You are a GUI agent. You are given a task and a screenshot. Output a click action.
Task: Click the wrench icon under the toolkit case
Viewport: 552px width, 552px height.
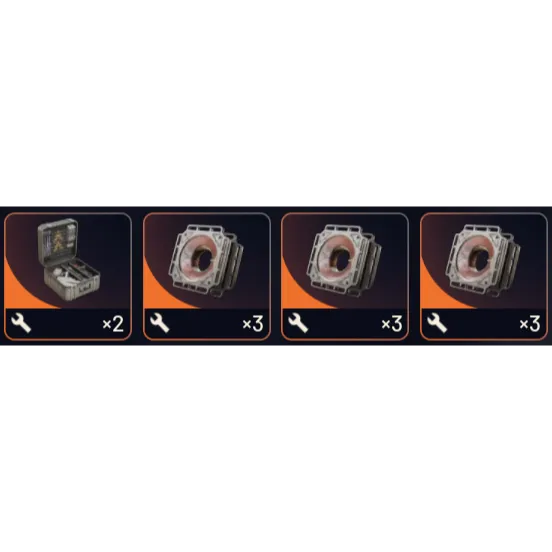pyautogui.click(x=21, y=324)
